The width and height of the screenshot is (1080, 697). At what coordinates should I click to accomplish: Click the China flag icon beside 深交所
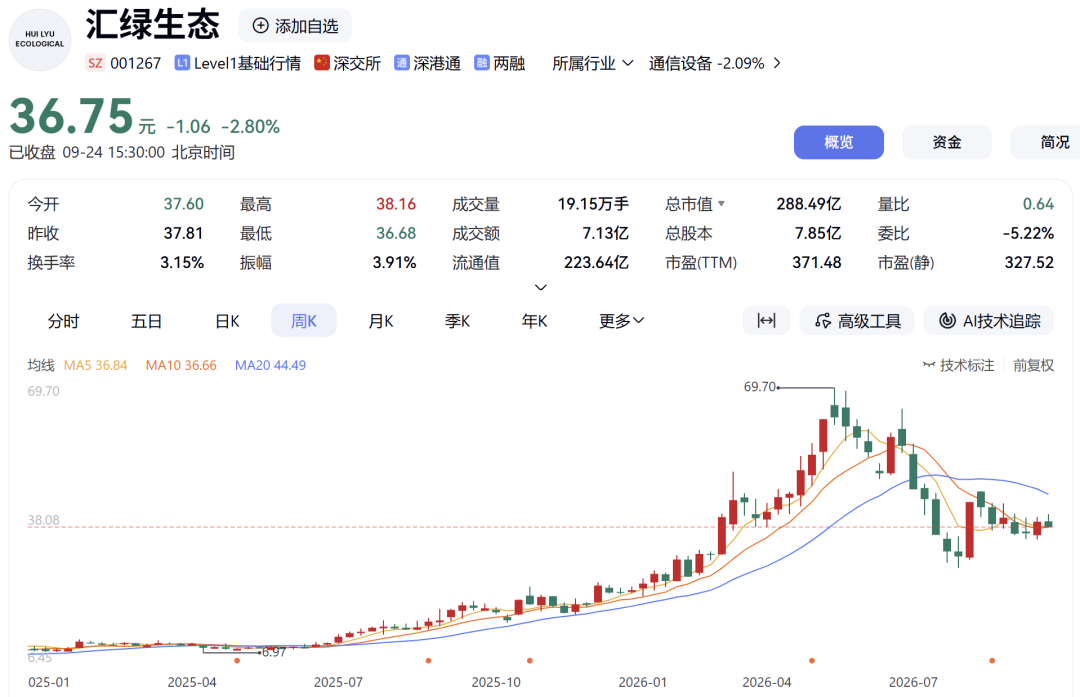tap(322, 63)
